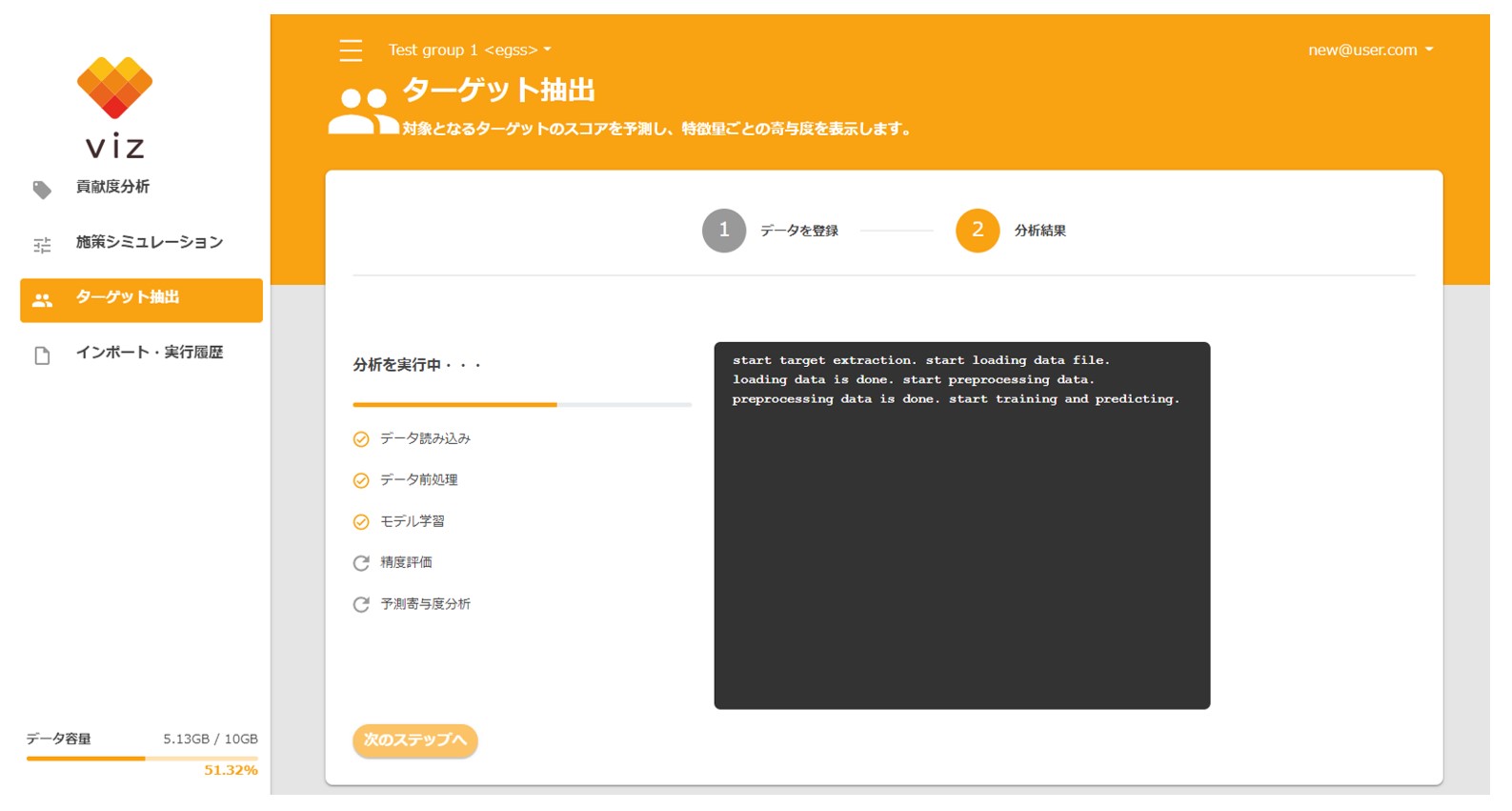1512x811 pixels.
Task: Click the refresh icon next to 精度評価
Action: (x=361, y=563)
